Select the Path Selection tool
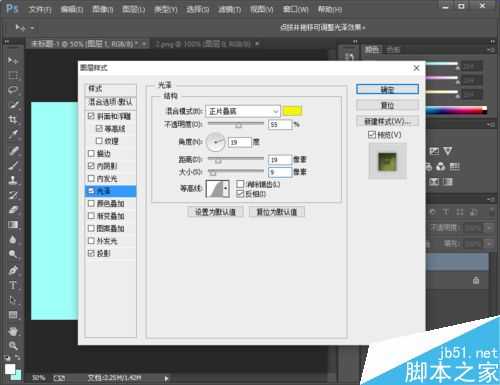Viewport: 500px width, 385px height. point(13,300)
